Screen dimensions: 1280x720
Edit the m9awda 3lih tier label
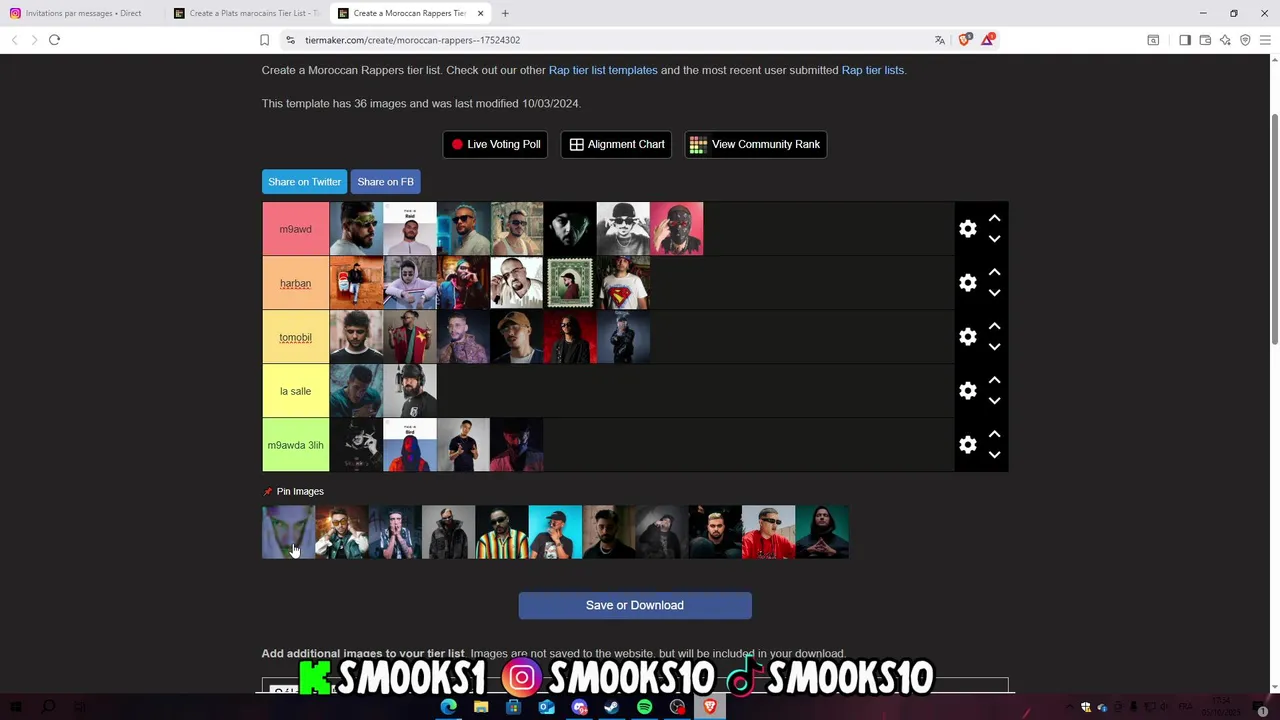tap(295, 445)
